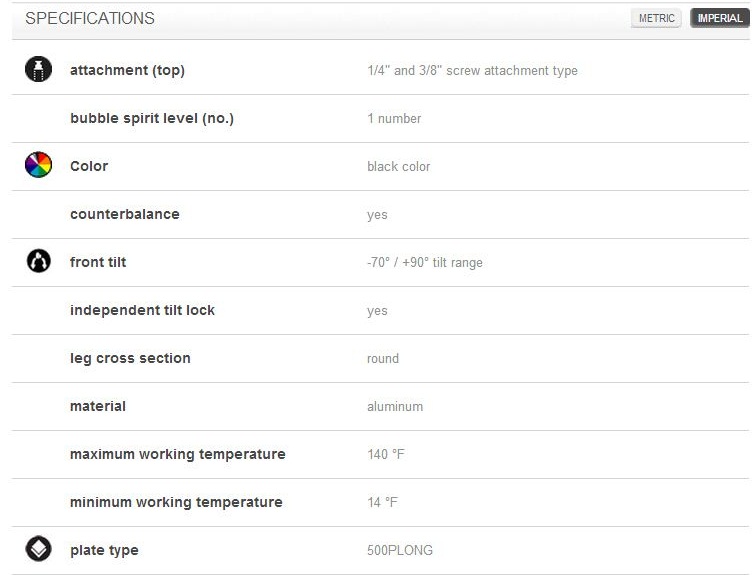
Task: Select independent tilt lock label
Action: click(x=142, y=310)
